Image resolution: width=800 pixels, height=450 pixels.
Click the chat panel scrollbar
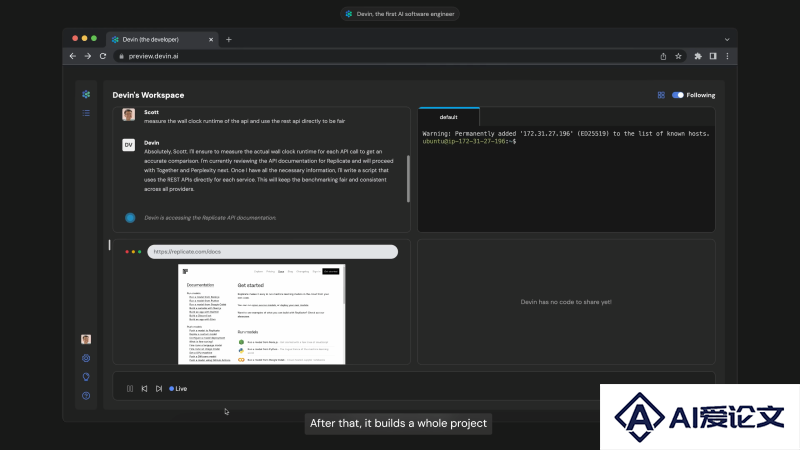(x=408, y=179)
